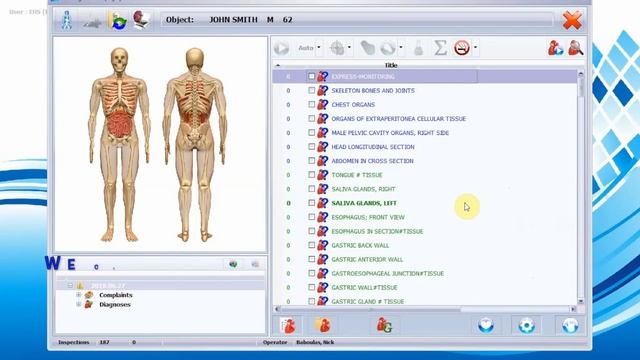Click the folder with green arrows icon
Image resolution: width=640 pixels, height=360 pixels.
tap(117, 20)
